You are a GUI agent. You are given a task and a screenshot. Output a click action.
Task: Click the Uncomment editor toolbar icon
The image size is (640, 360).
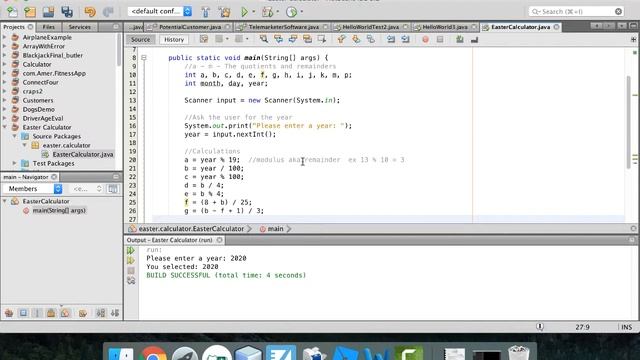[x=474, y=39]
